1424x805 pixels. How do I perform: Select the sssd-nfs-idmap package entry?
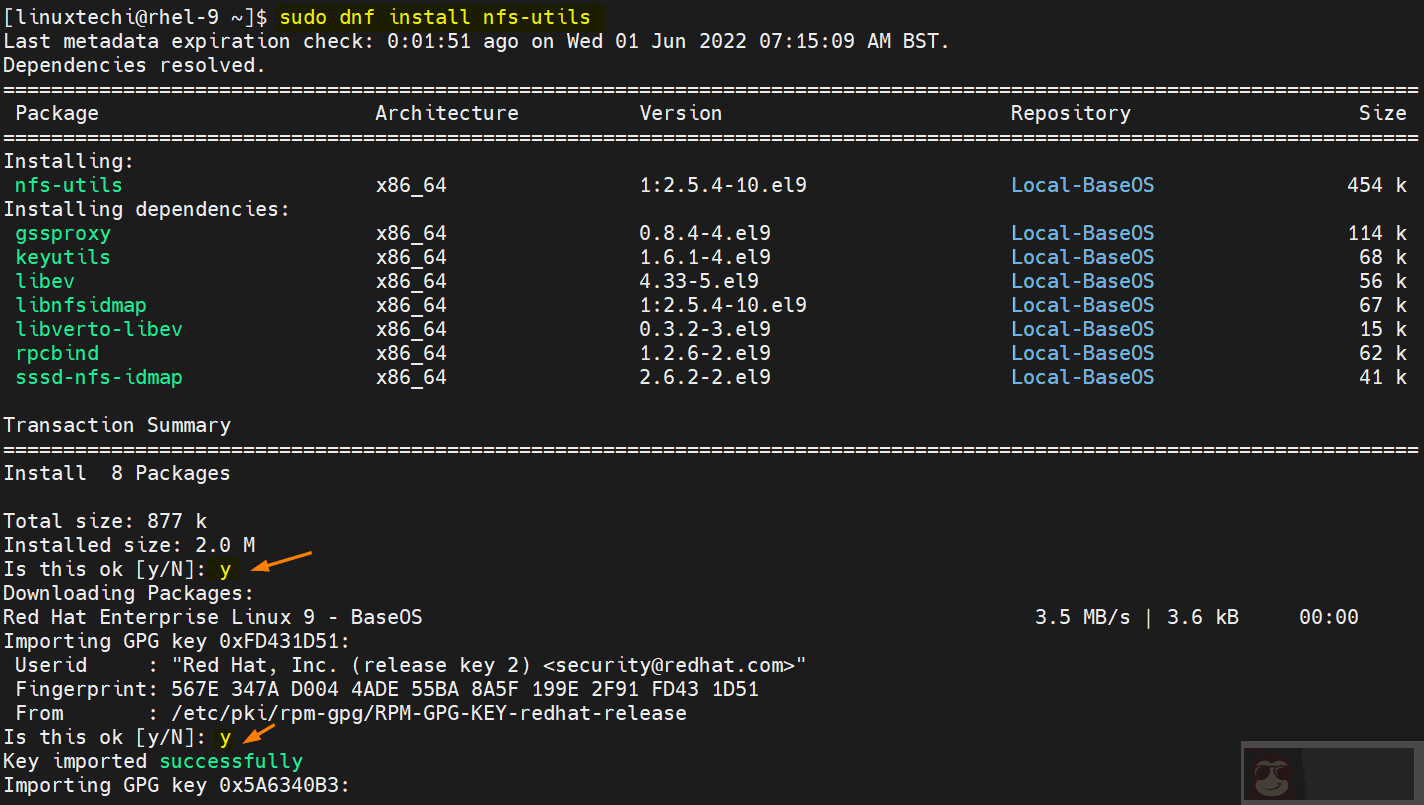point(99,377)
